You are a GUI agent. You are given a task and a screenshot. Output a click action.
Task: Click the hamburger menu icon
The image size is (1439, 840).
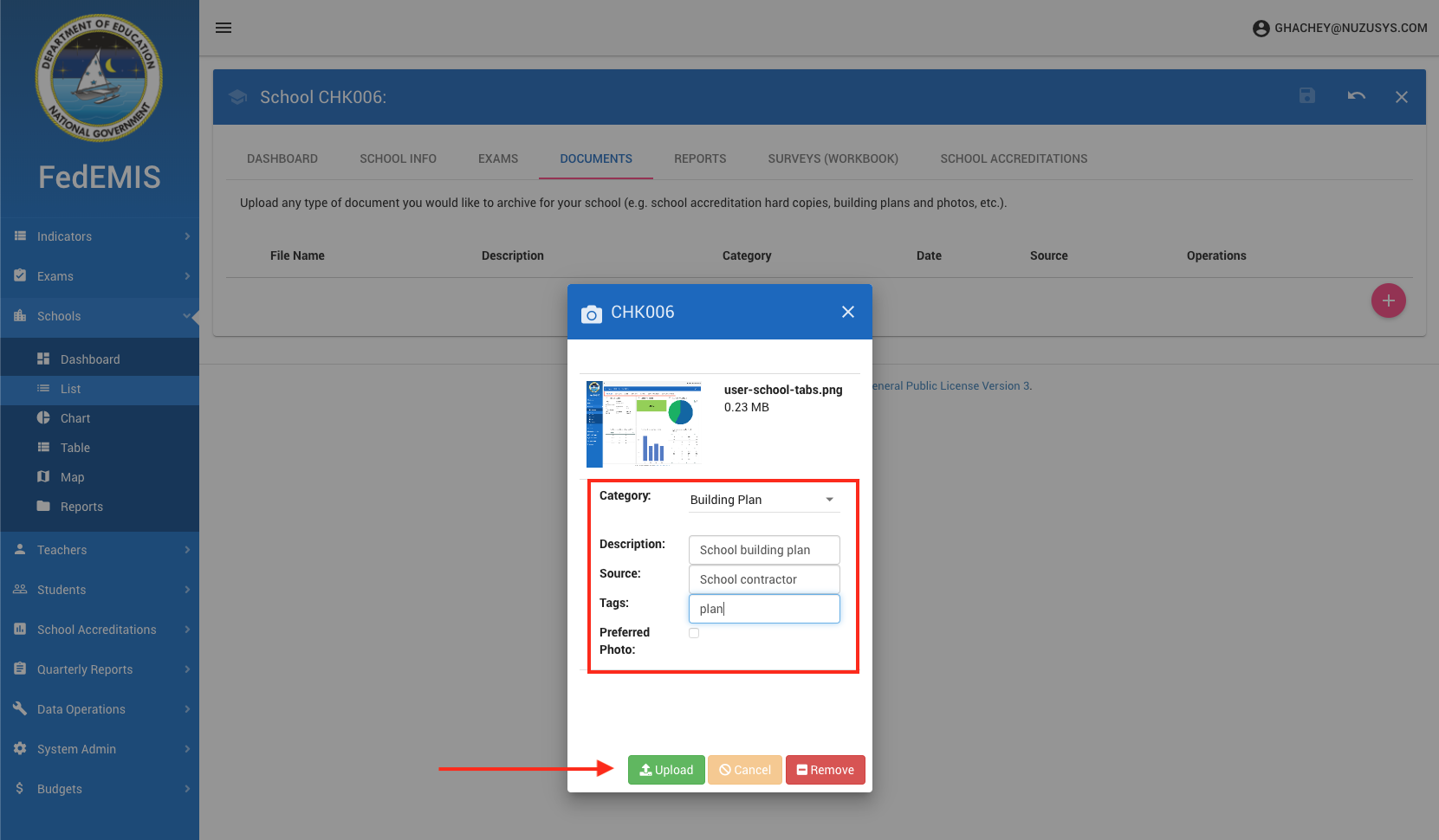point(224,28)
